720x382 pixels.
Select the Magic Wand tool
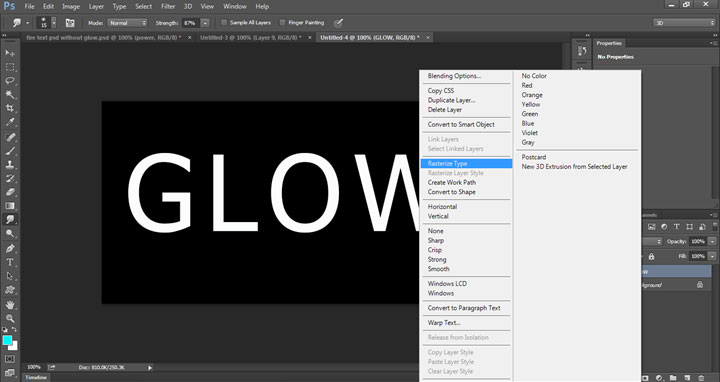[10, 95]
